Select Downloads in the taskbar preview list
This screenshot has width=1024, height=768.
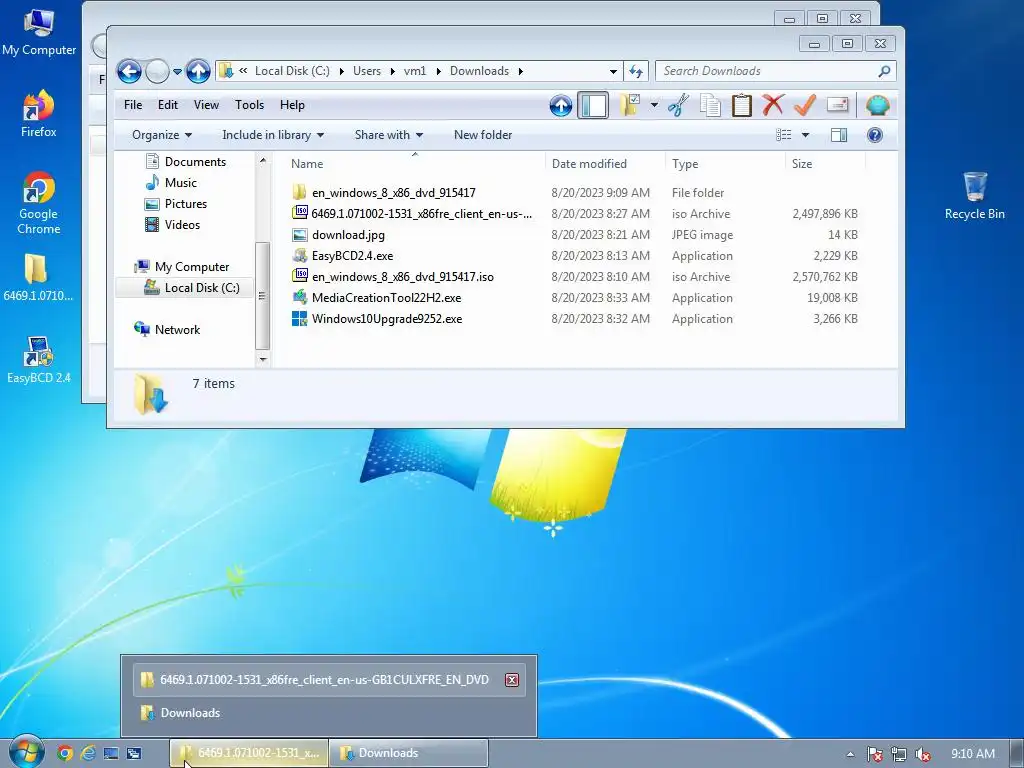(x=329, y=712)
